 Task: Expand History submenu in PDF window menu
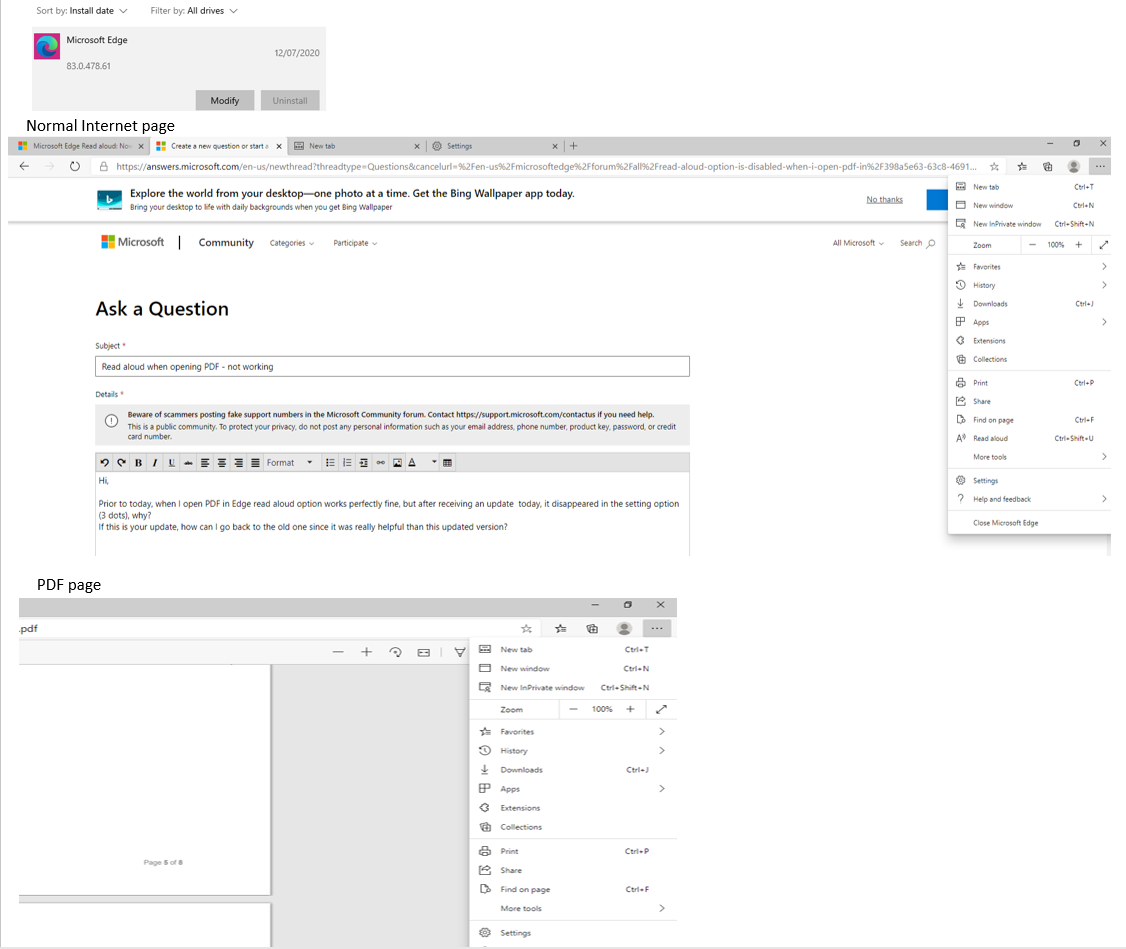coord(573,750)
